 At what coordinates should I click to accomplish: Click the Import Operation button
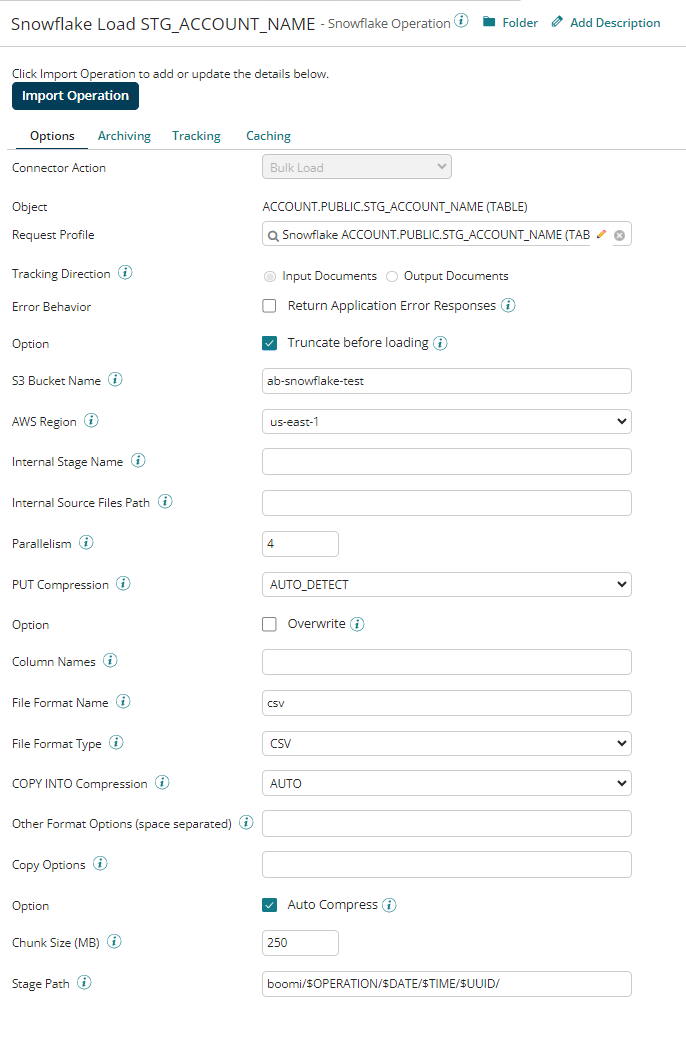coord(76,96)
